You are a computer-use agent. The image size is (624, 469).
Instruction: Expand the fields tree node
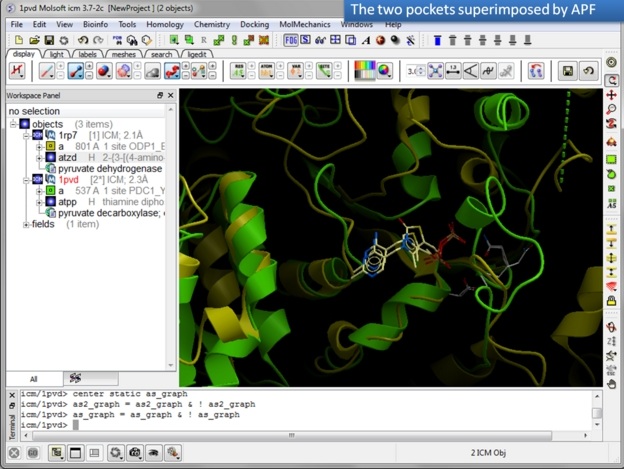tap(25, 225)
